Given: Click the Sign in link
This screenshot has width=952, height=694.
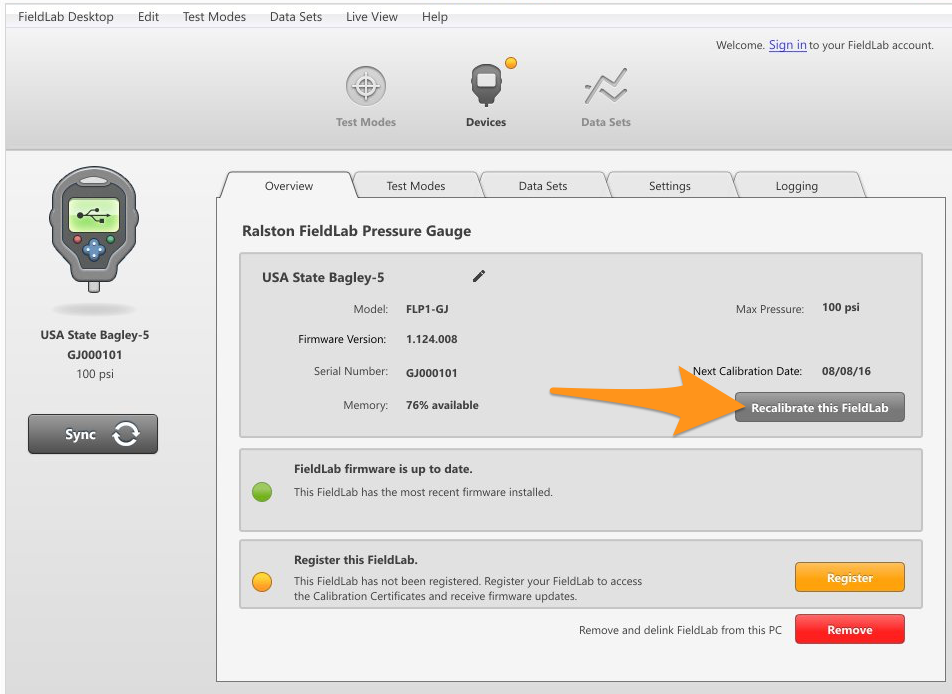Looking at the screenshot, I should click(x=787, y=45).
